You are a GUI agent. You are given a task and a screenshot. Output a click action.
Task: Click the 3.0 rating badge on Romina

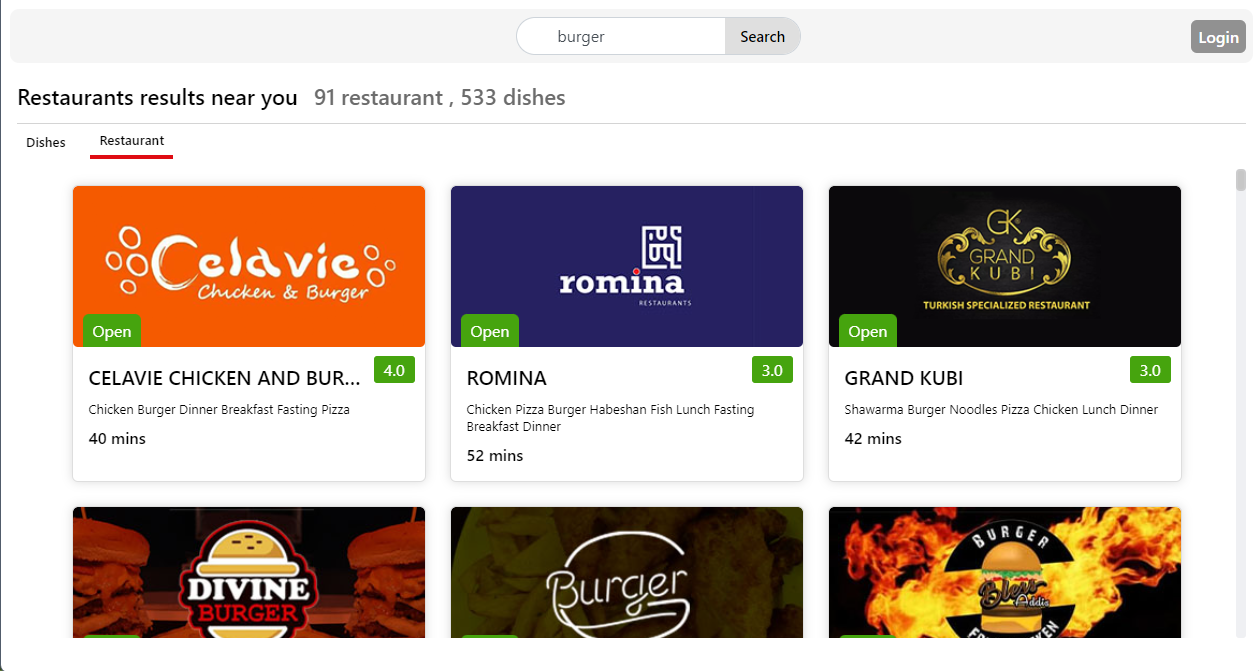pos(772,370)
